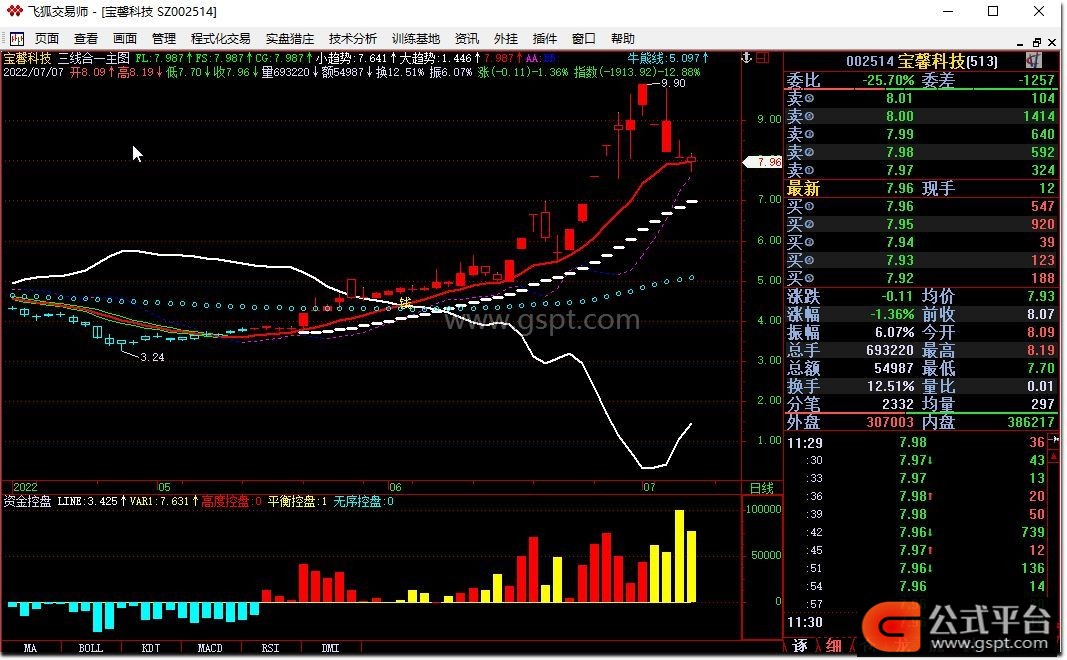Click the red grid layout icon beside the anchor
This screenshot has height=660, width=1067.
(762, 59)
